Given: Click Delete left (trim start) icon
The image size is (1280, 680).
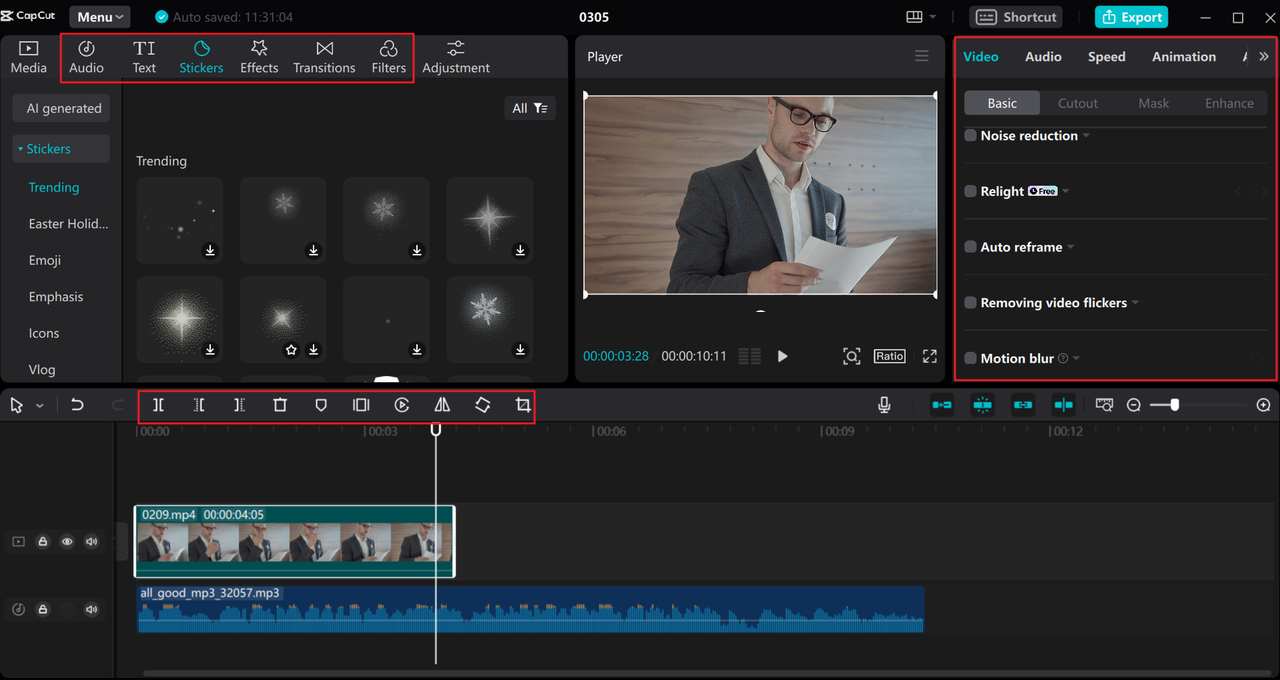Looking at the screenshot, I should pyautogui.click(x=199, y=405).
